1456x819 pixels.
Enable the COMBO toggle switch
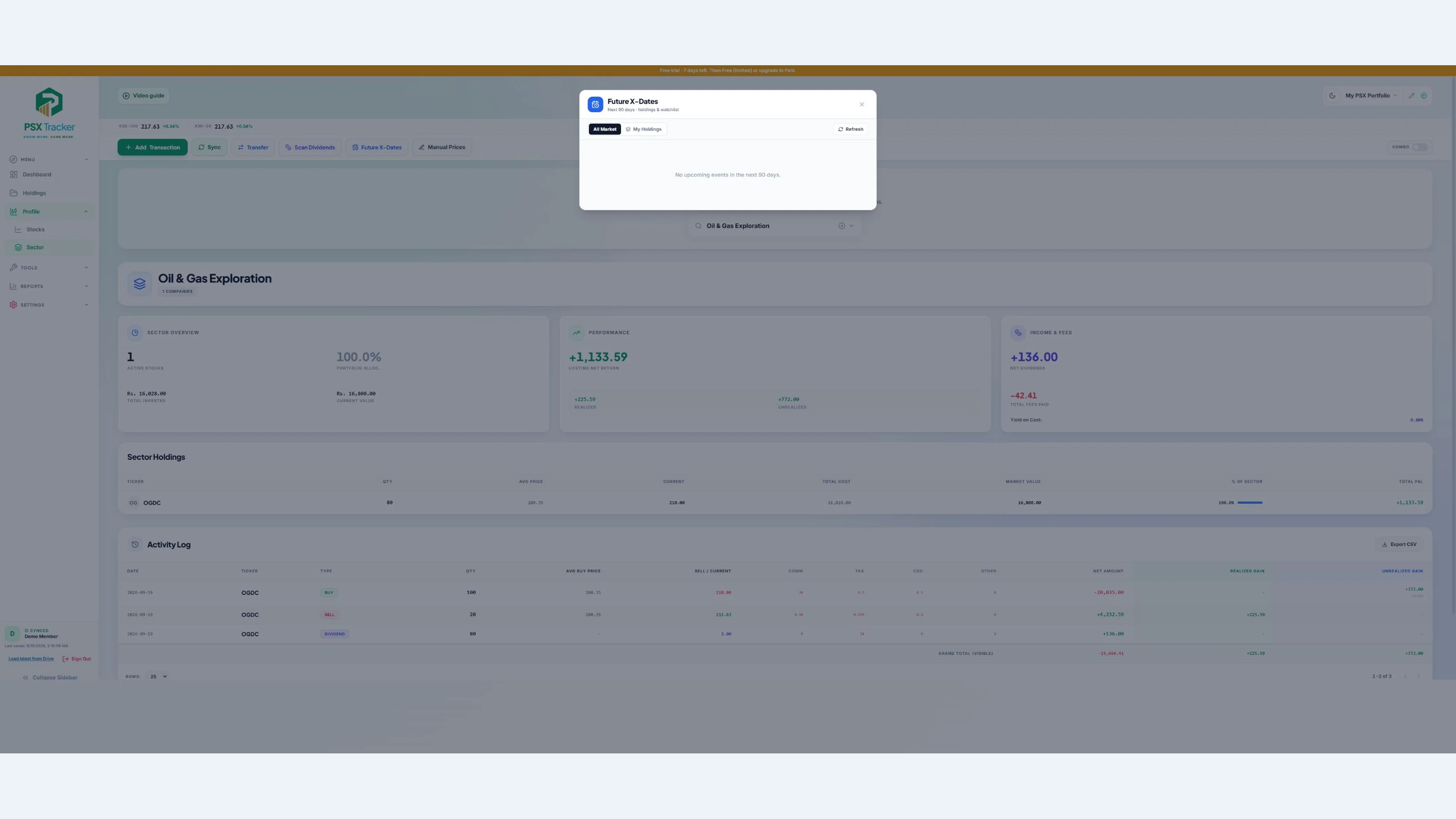coord(1420,147)
